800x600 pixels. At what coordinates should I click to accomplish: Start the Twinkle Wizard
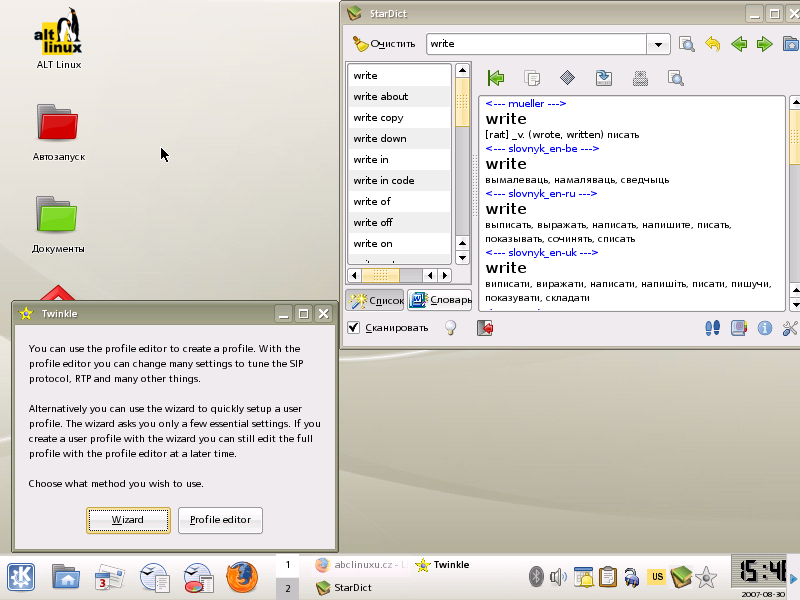coord(128,520)
